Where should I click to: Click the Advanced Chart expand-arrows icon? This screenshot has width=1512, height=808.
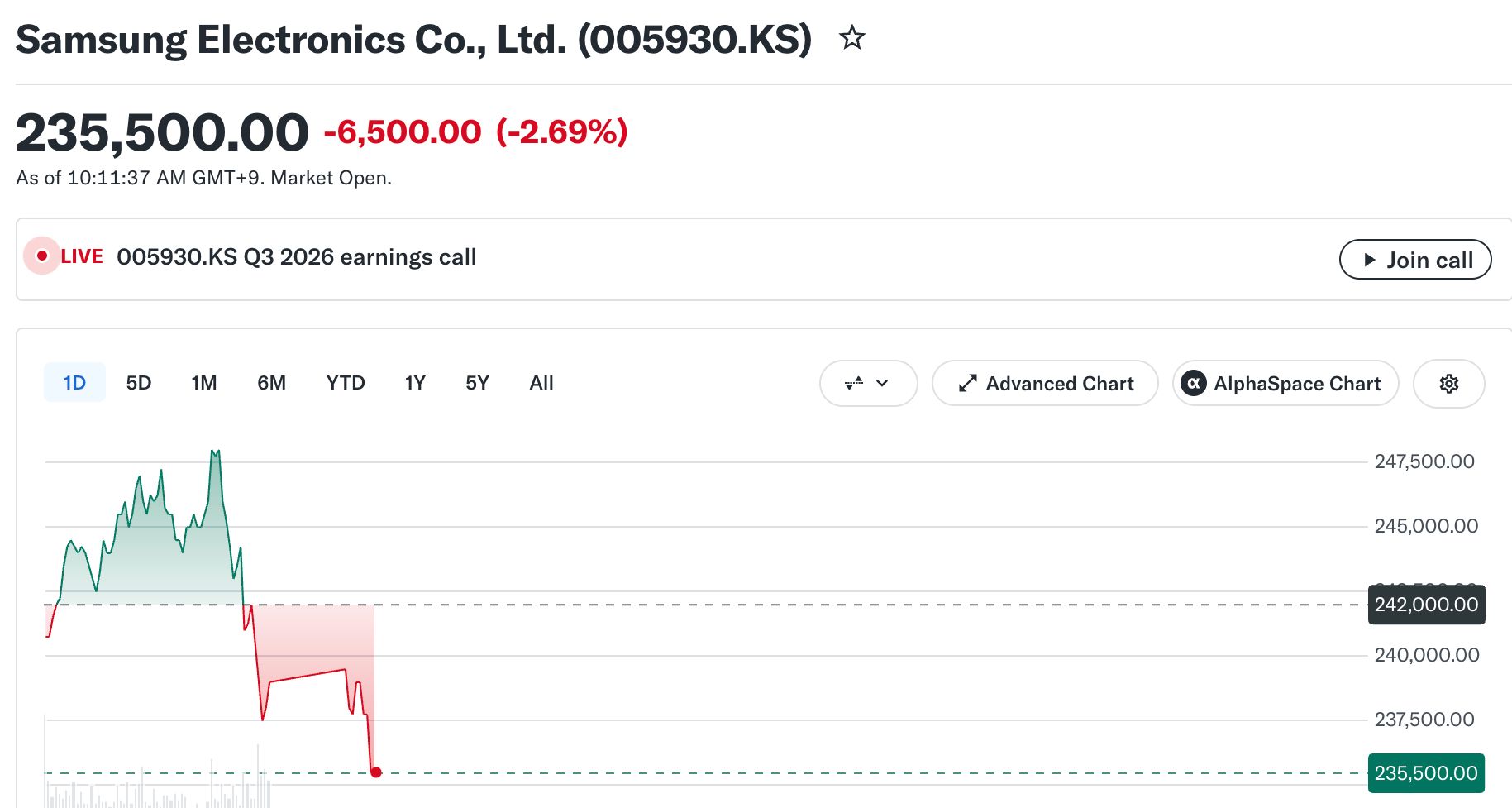(x=967, y=384)
